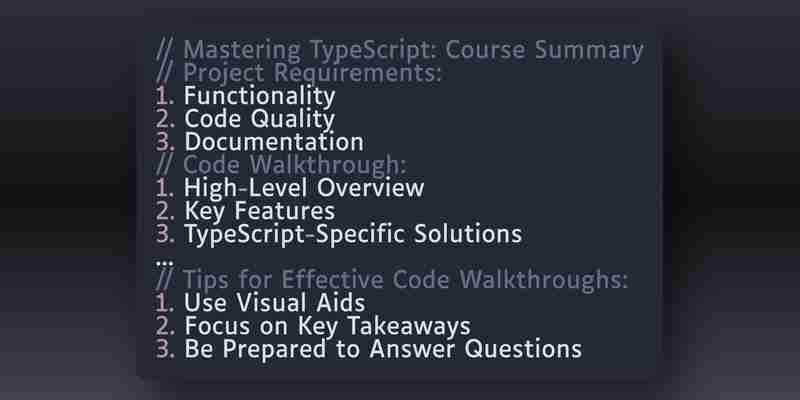Image resolution: width=800 pixels, height=400 pixels.
Task: Click the number 1 before Use Visual Aids
Action: tap(164, 304)
